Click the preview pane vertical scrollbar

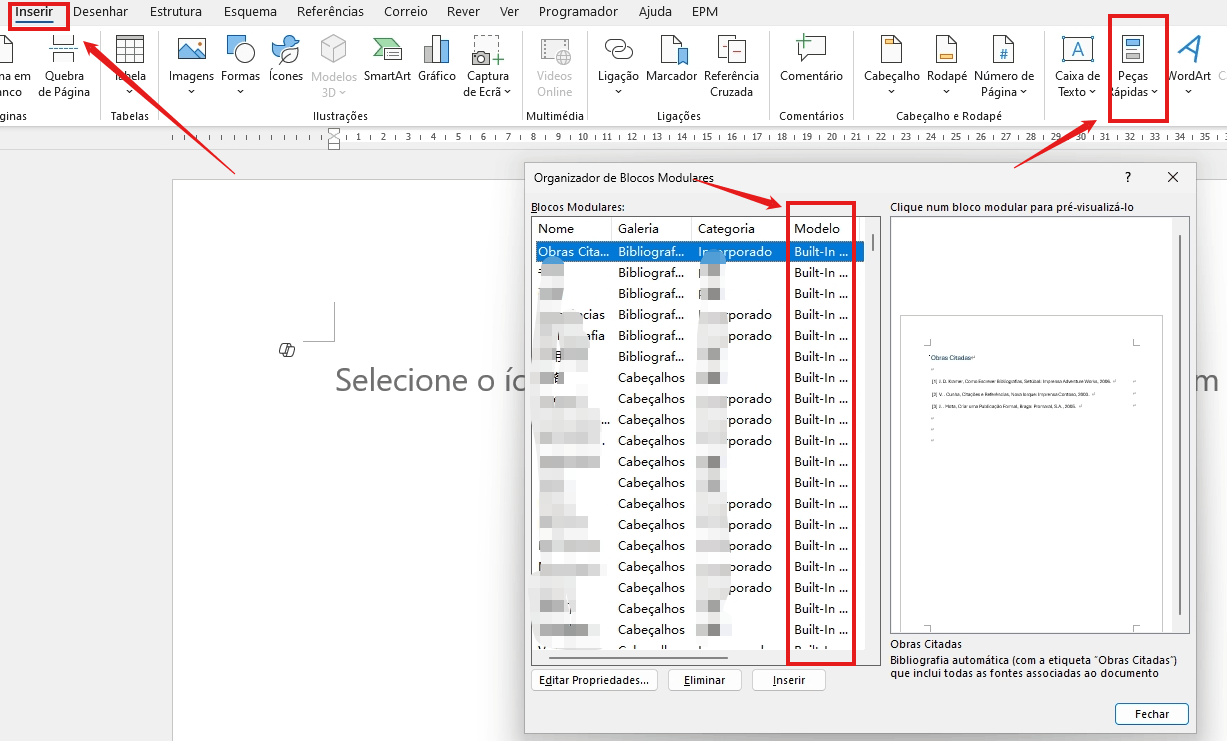[x=1181, y=425]
